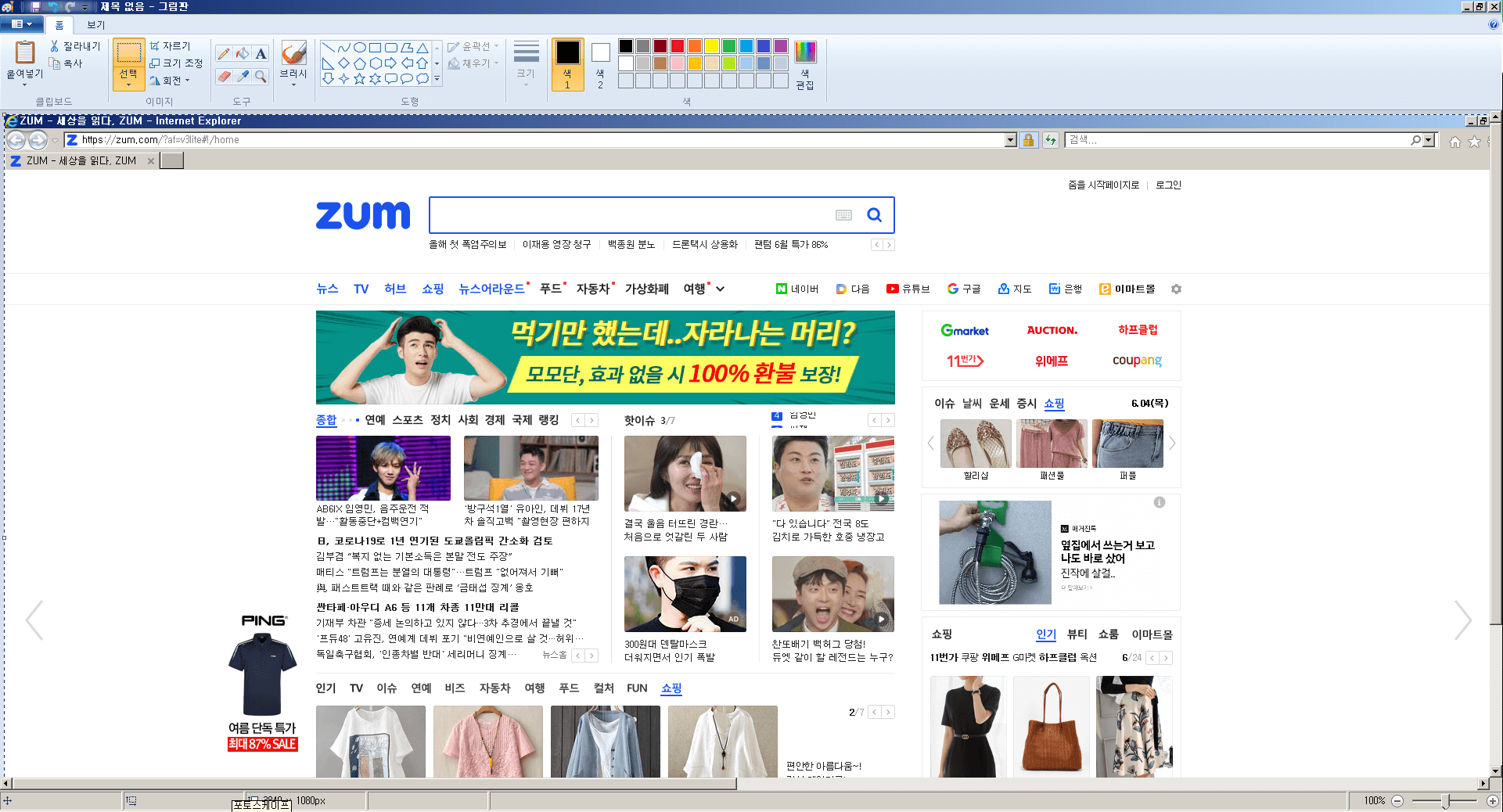Viewport: 1503px width, 812px height.
Task: Click the 로그인 link
Action: [1168, 185]
